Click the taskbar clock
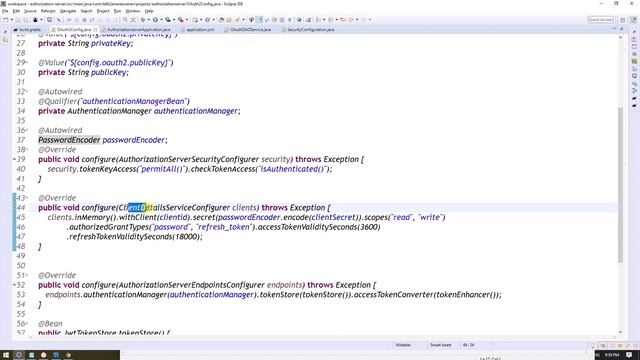This screenshot has width=640, height=360. tap(612, 355)
